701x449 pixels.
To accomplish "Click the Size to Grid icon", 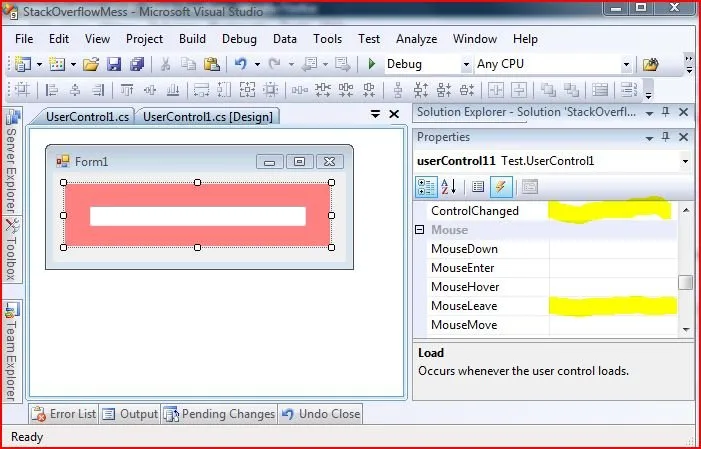I will tap(270, 90).
